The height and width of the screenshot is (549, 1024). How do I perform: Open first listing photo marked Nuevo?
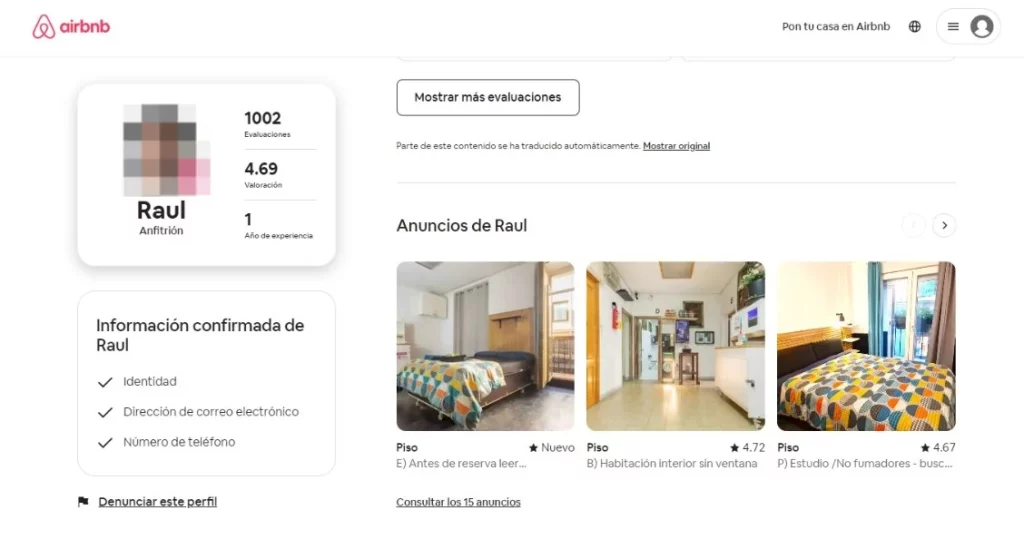click(x=485, y=346)
